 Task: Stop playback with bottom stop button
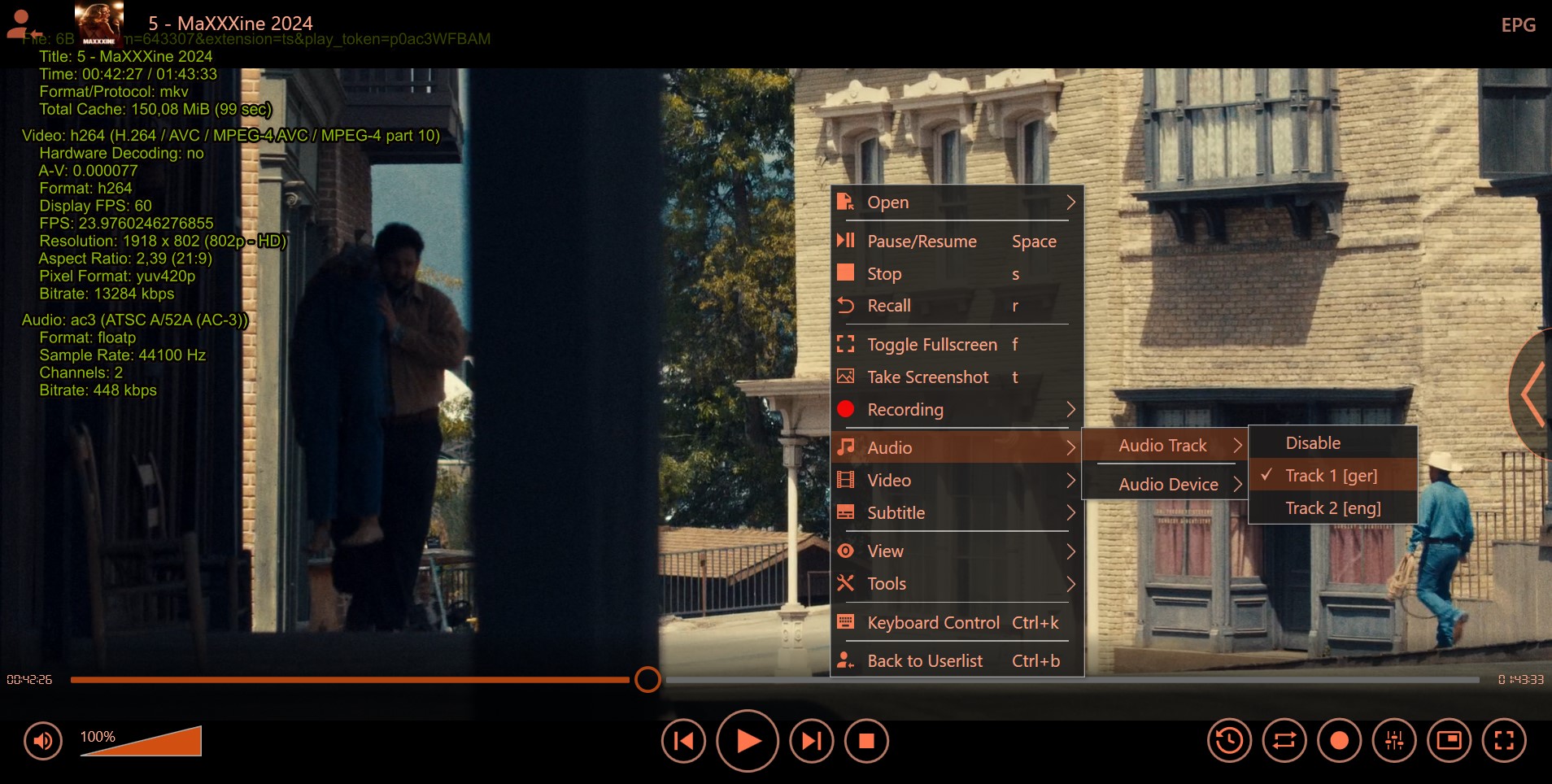pyautogui.click(x=866, y=741)
